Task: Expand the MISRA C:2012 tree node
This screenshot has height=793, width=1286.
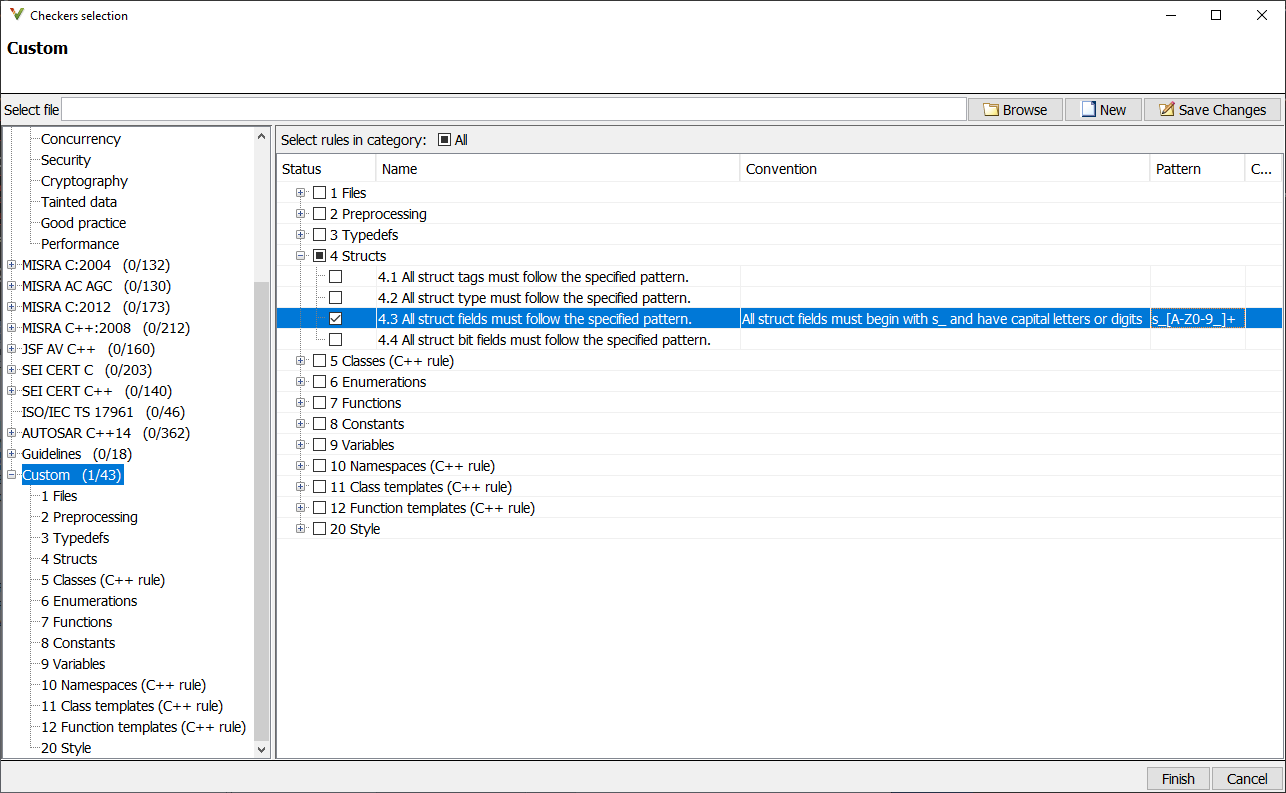Action: pyautogui.click(x=10, y=306)
